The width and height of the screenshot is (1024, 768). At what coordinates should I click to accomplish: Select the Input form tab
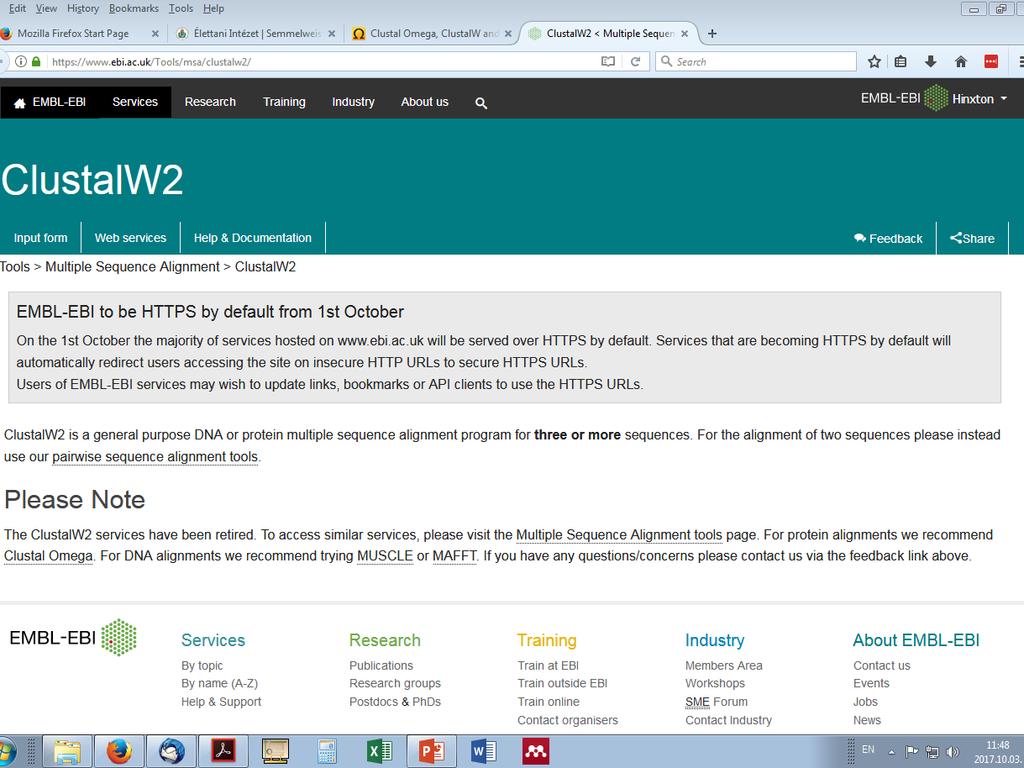click(x=40, y=238)
